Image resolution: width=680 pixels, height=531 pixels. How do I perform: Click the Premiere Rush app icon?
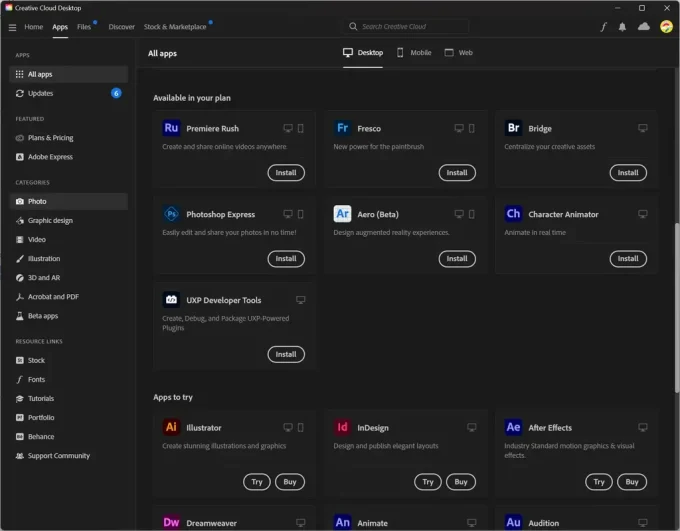point(171,128)
